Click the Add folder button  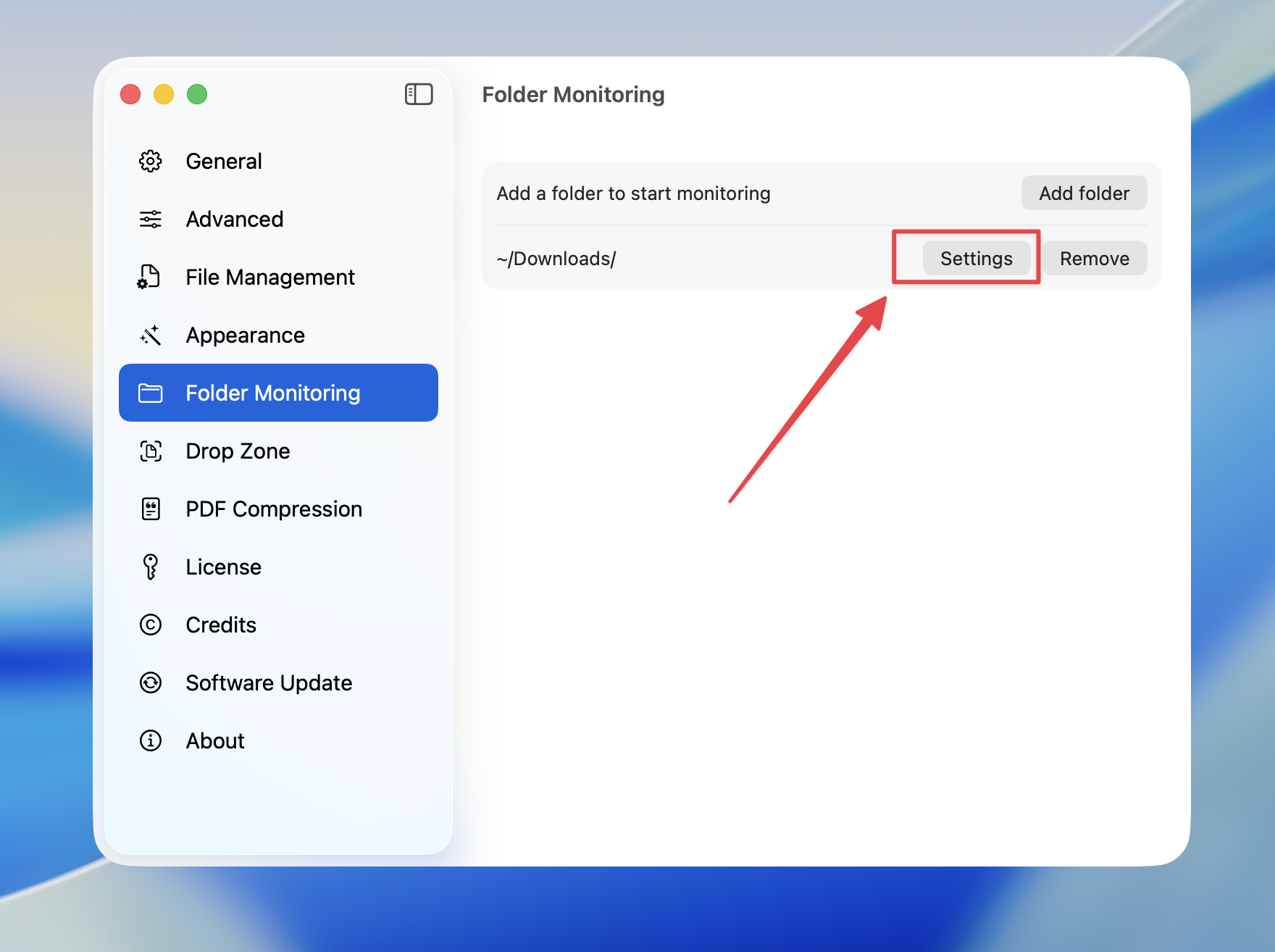click(1084, 193)
